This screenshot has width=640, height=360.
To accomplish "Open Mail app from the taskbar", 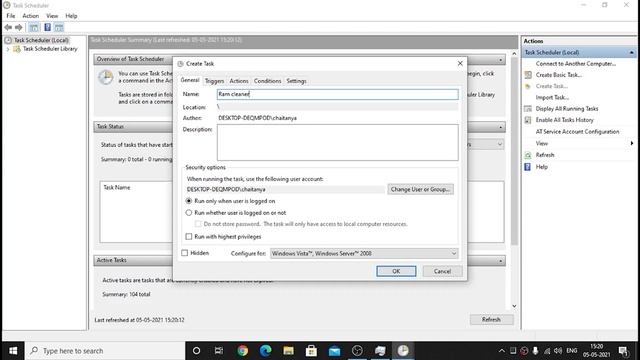I will click(334, 351).
